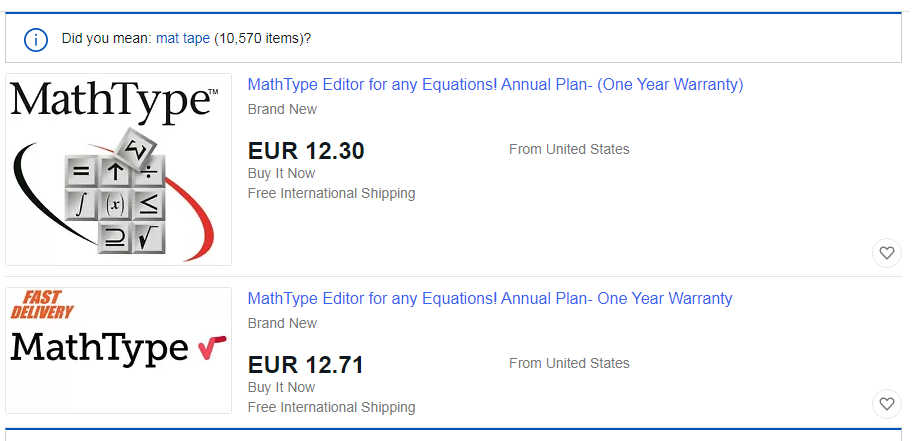Click the EUR 12.71 price

coord(306,365)
